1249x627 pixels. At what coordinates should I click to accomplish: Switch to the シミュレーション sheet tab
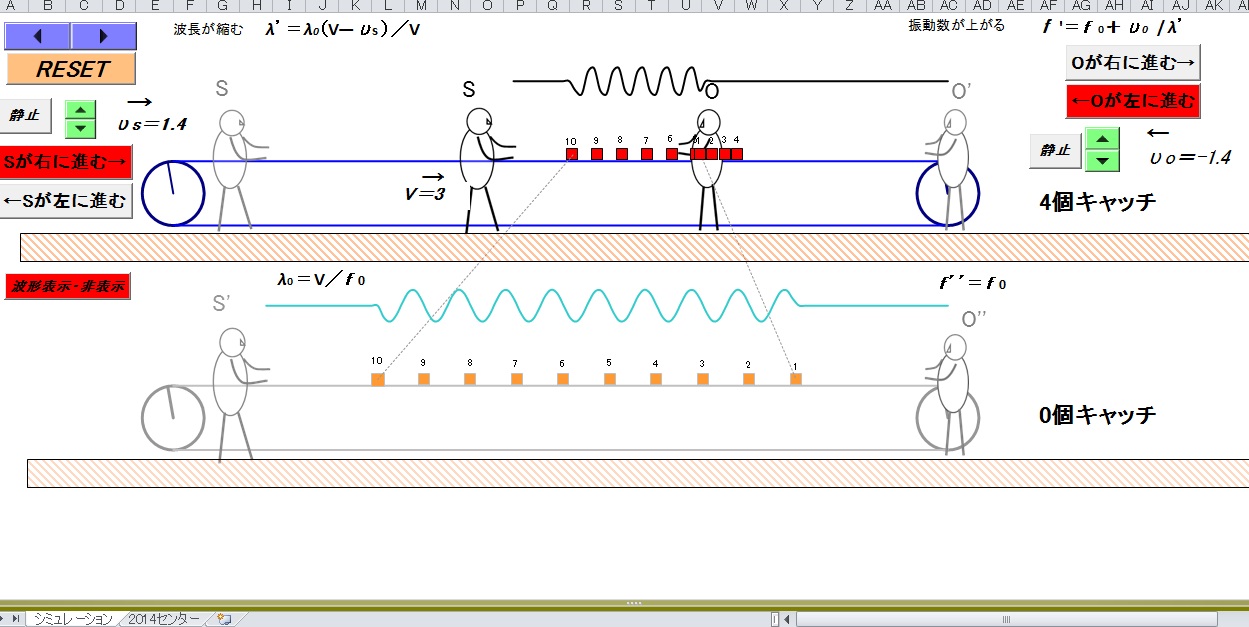(73, 619)
